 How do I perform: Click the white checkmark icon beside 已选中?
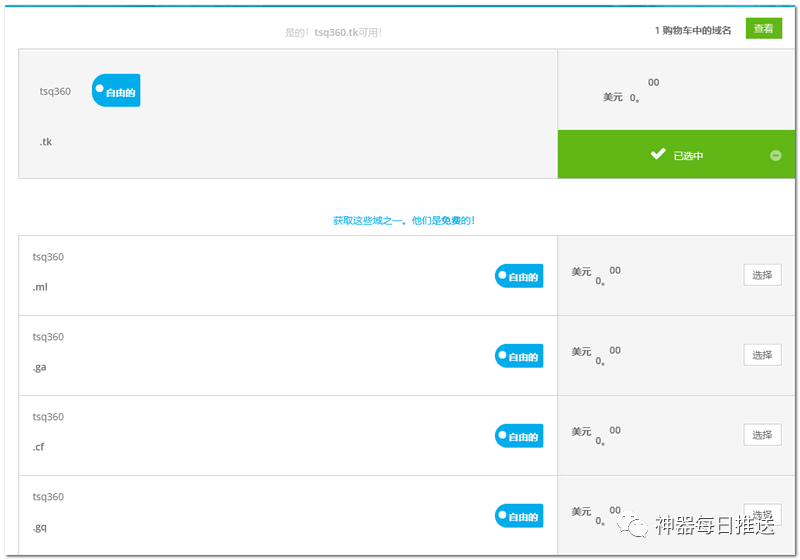pyautogui.click(x=658, y=154)
